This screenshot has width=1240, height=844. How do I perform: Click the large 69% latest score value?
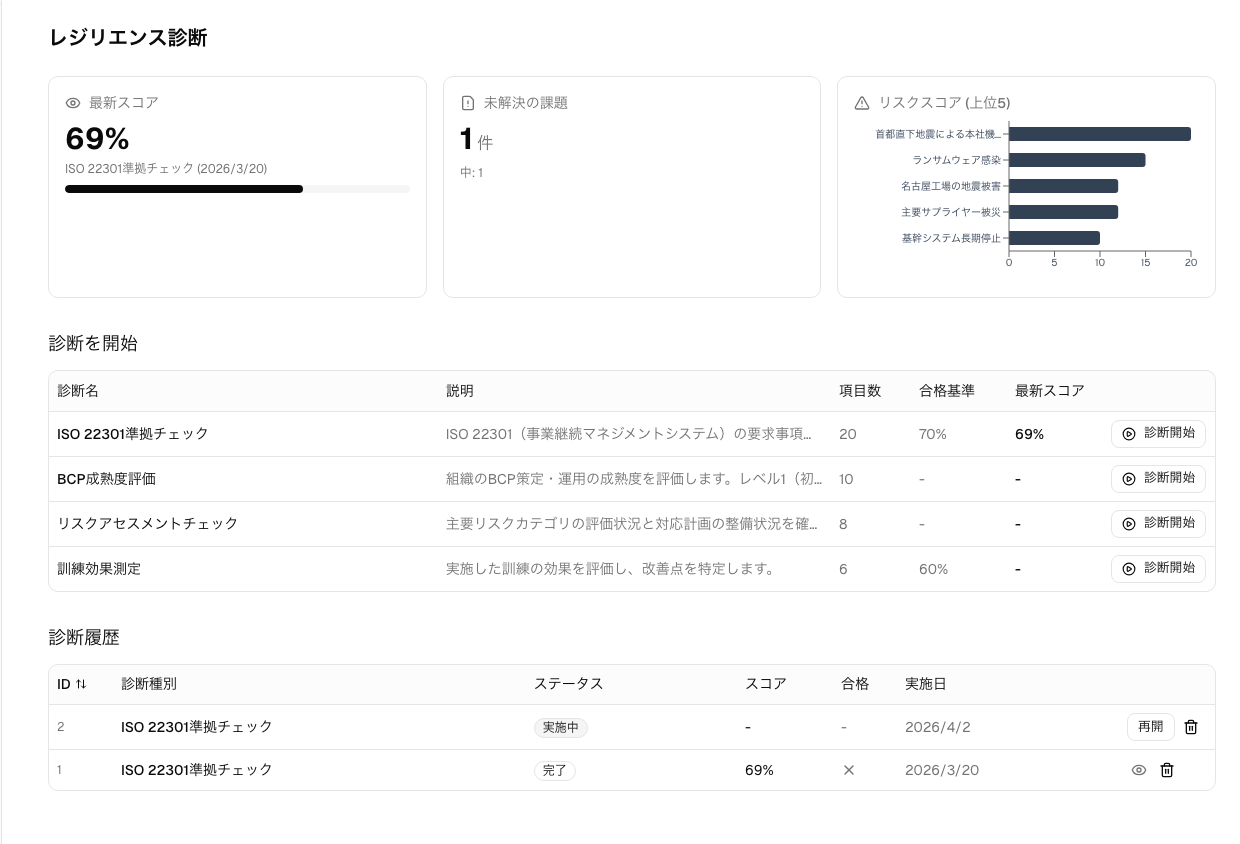[x=97, y=138]
